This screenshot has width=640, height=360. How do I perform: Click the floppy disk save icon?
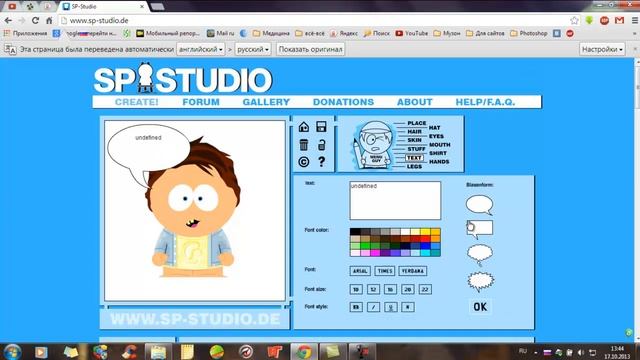(x=321, y=127)
